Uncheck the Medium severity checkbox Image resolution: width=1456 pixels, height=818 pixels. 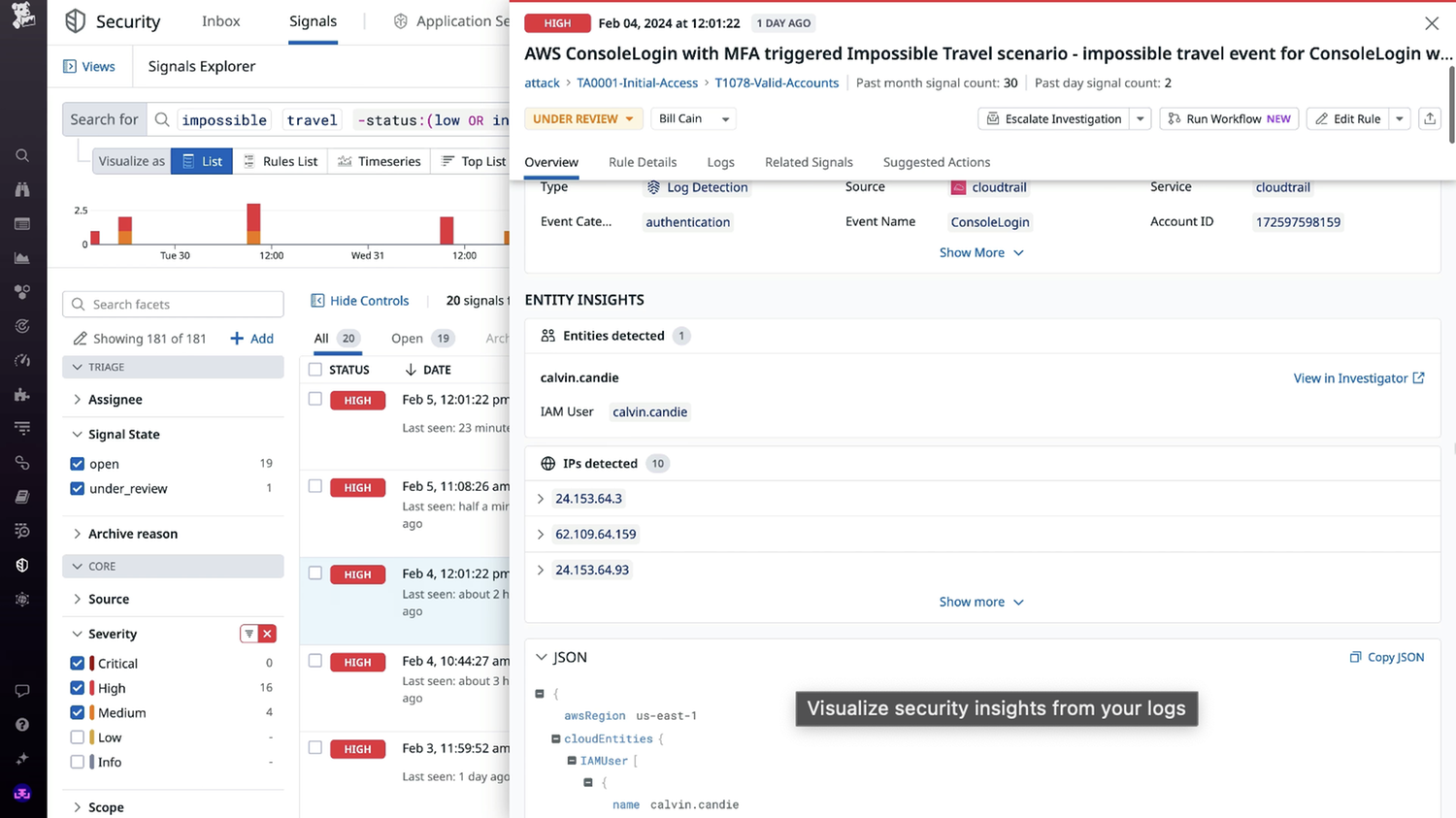point(78,712)
